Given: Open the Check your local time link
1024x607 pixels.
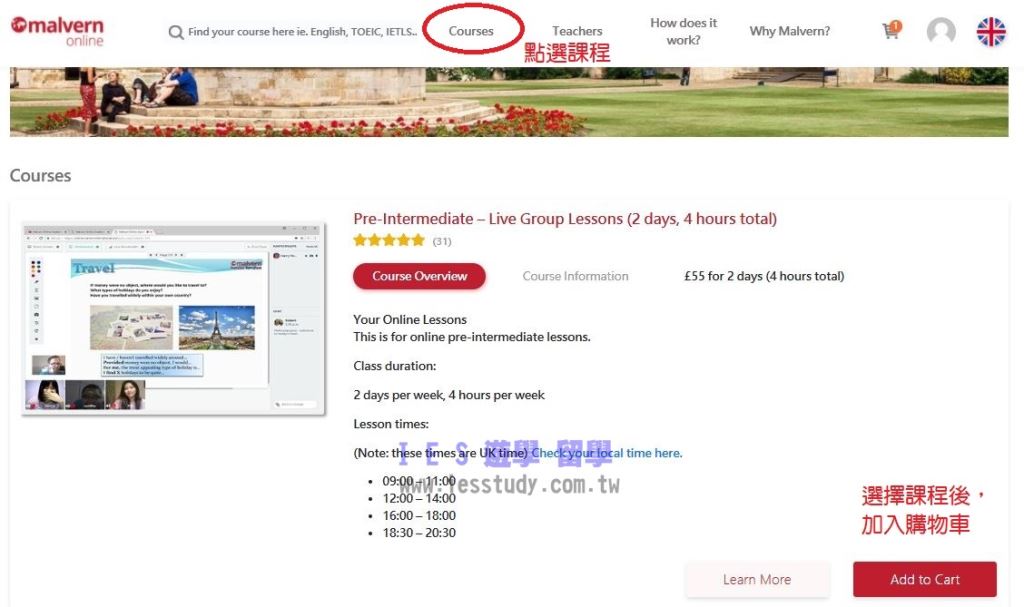Looking at the screenshot, I should point(607,453).
